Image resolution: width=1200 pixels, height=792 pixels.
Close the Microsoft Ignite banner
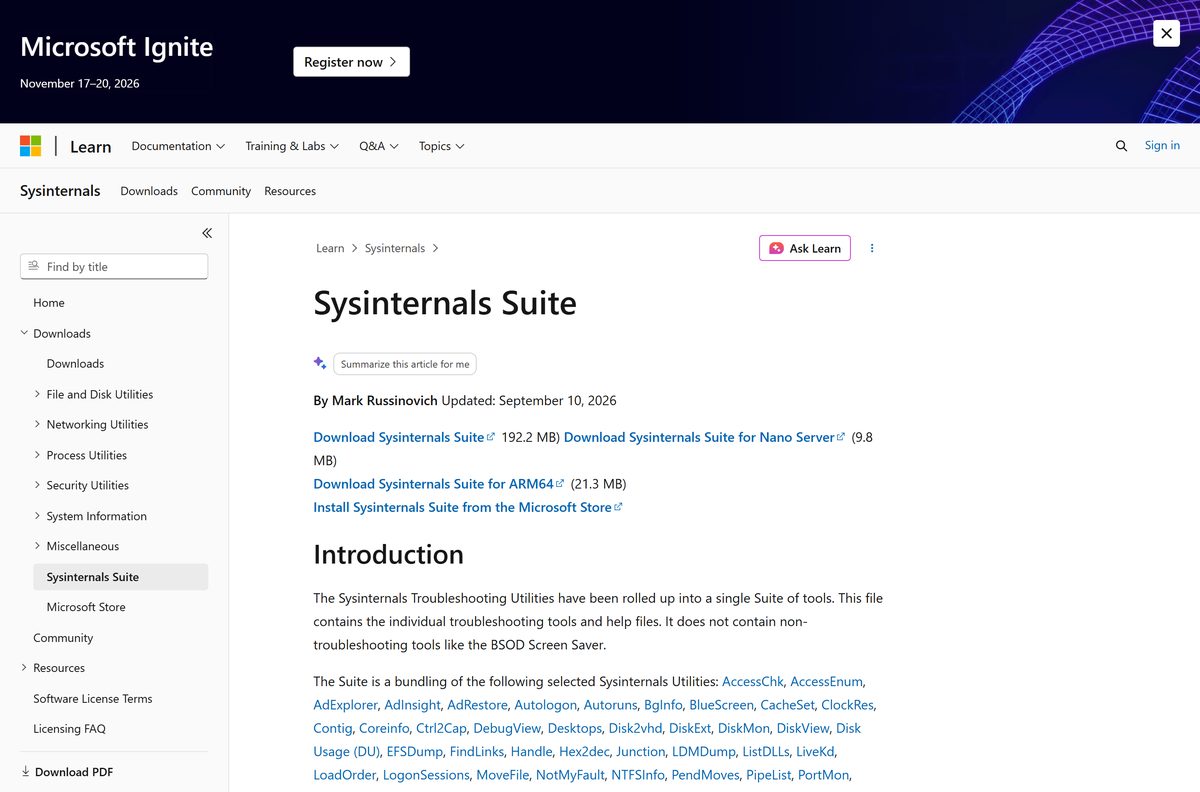click(x=1166, y=33)
